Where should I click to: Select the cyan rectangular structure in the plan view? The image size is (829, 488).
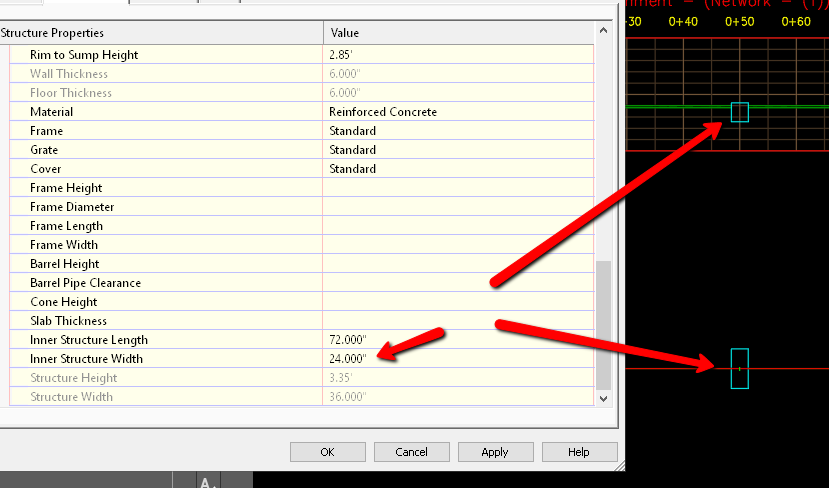tap(740, 369)
